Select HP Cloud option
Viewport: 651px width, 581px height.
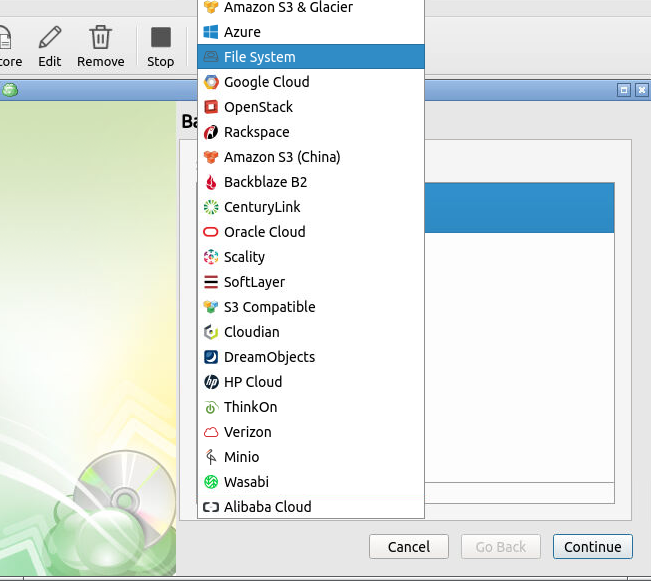(x=311, y=382)
